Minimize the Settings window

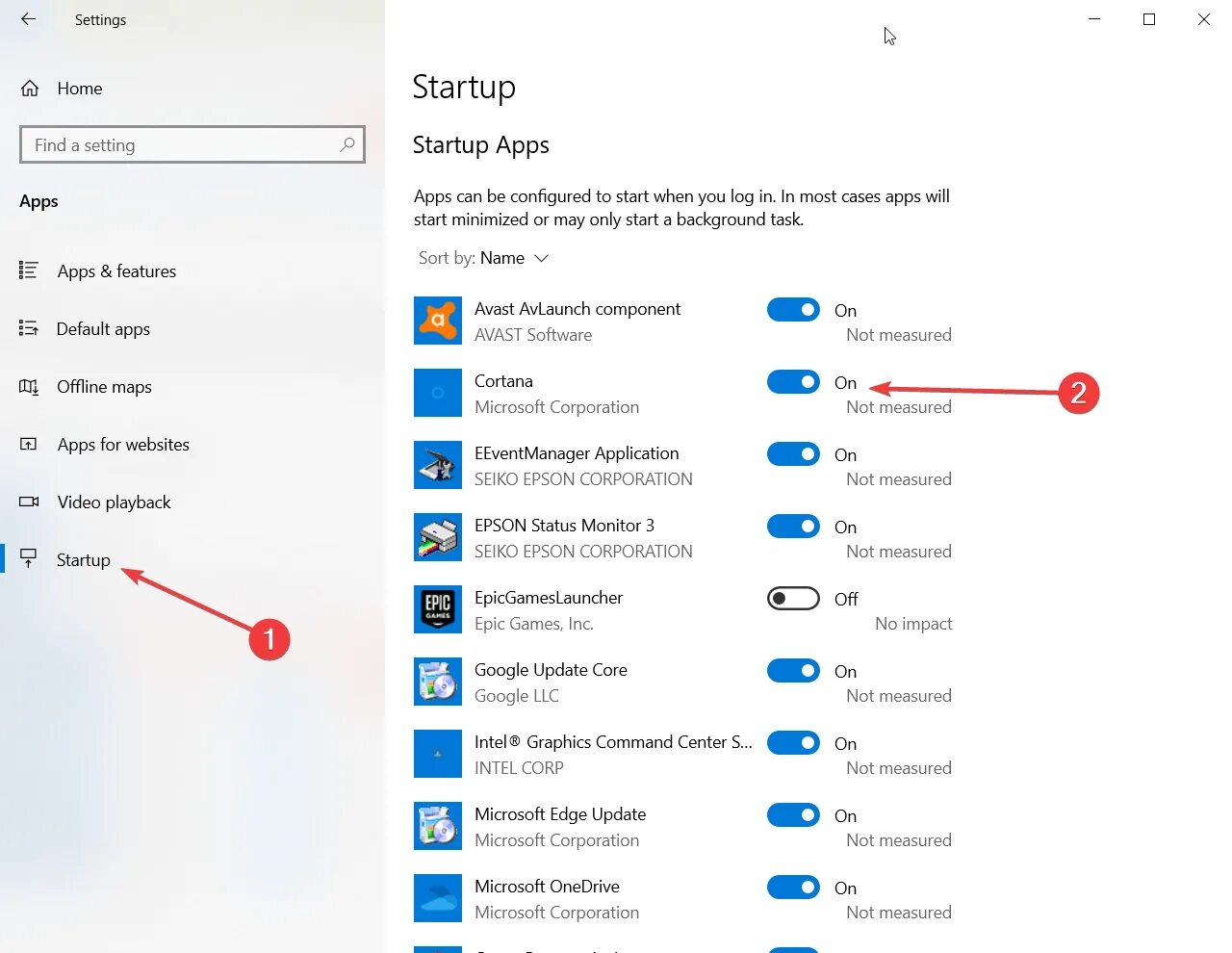(x=1094, y=19)
